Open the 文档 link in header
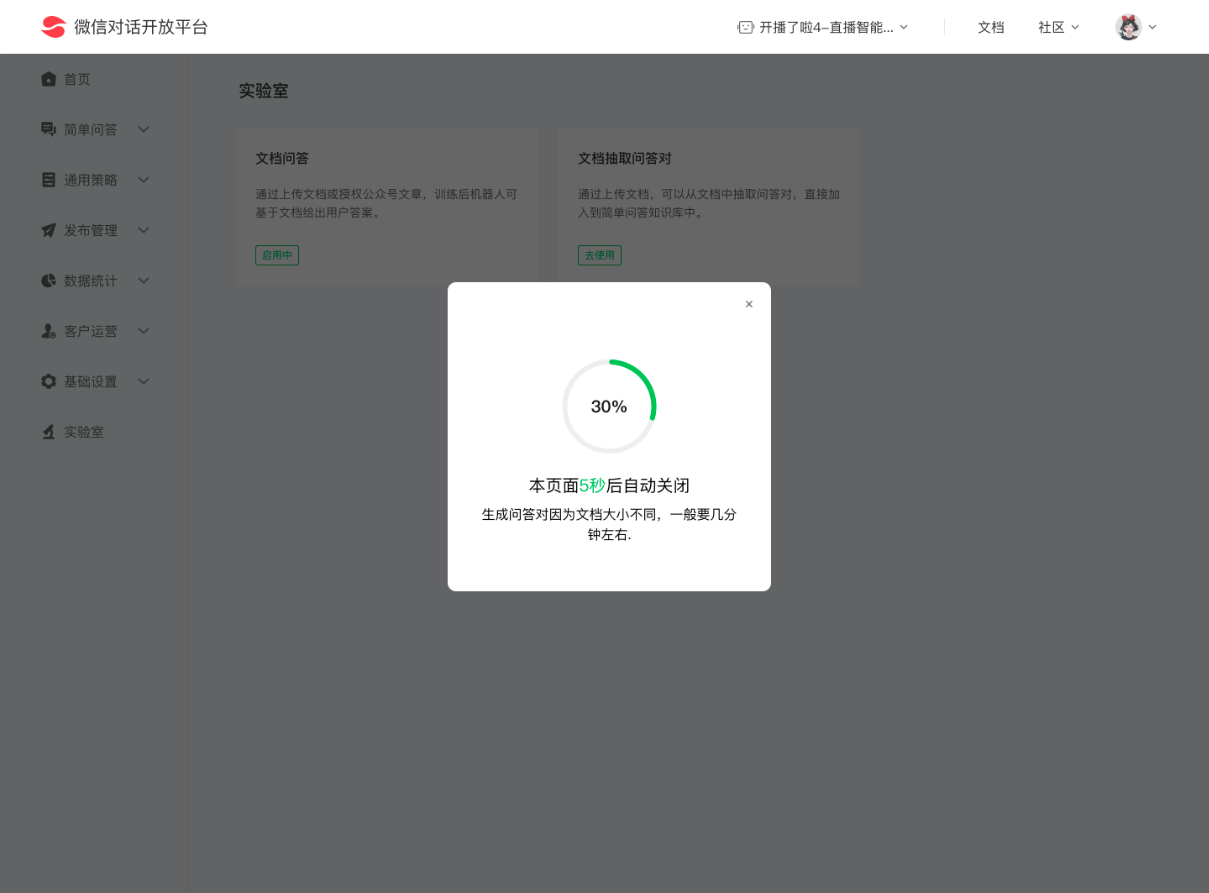Viewport: 1209px width, 893px height. tap(991, 27)
